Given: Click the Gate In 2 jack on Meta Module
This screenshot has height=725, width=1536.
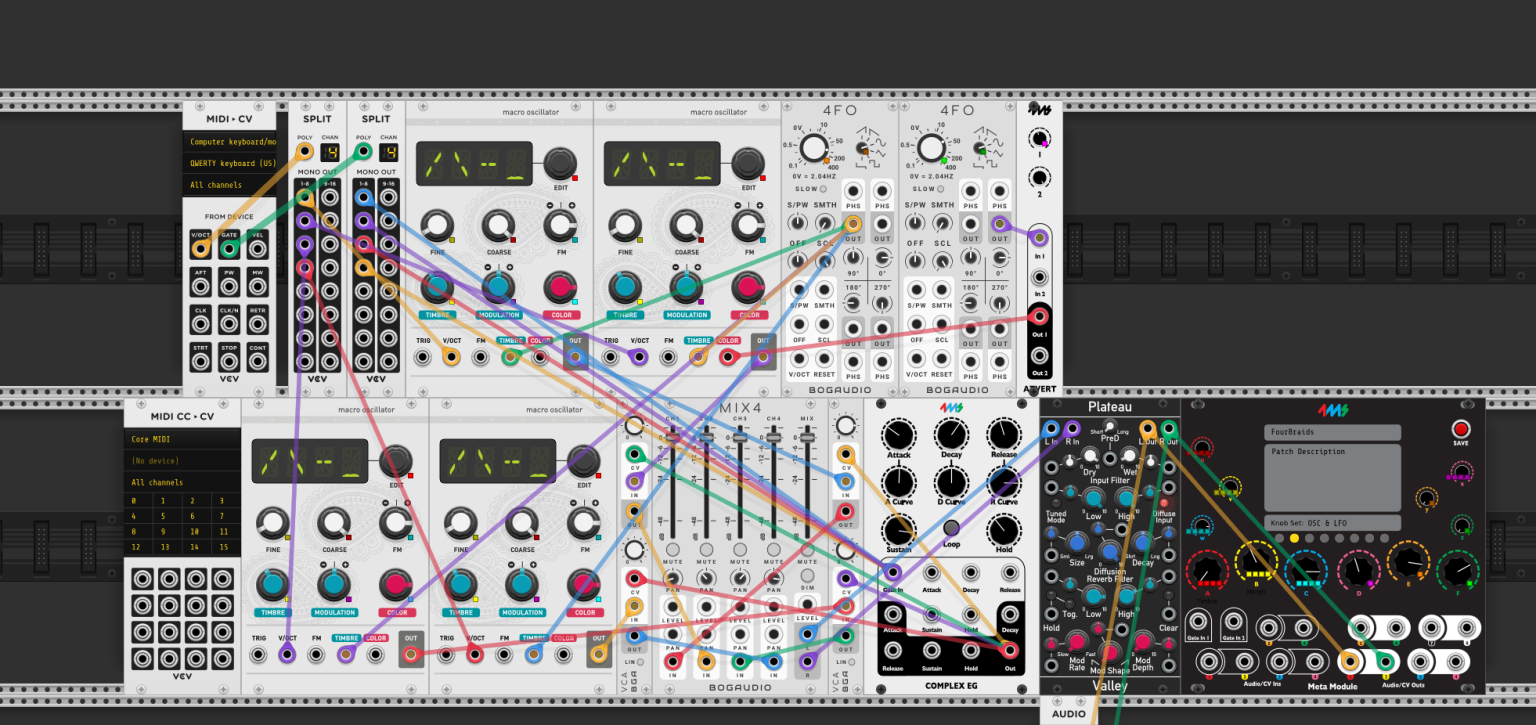Looking at the screenshot, I should [x=1235, y=620].
